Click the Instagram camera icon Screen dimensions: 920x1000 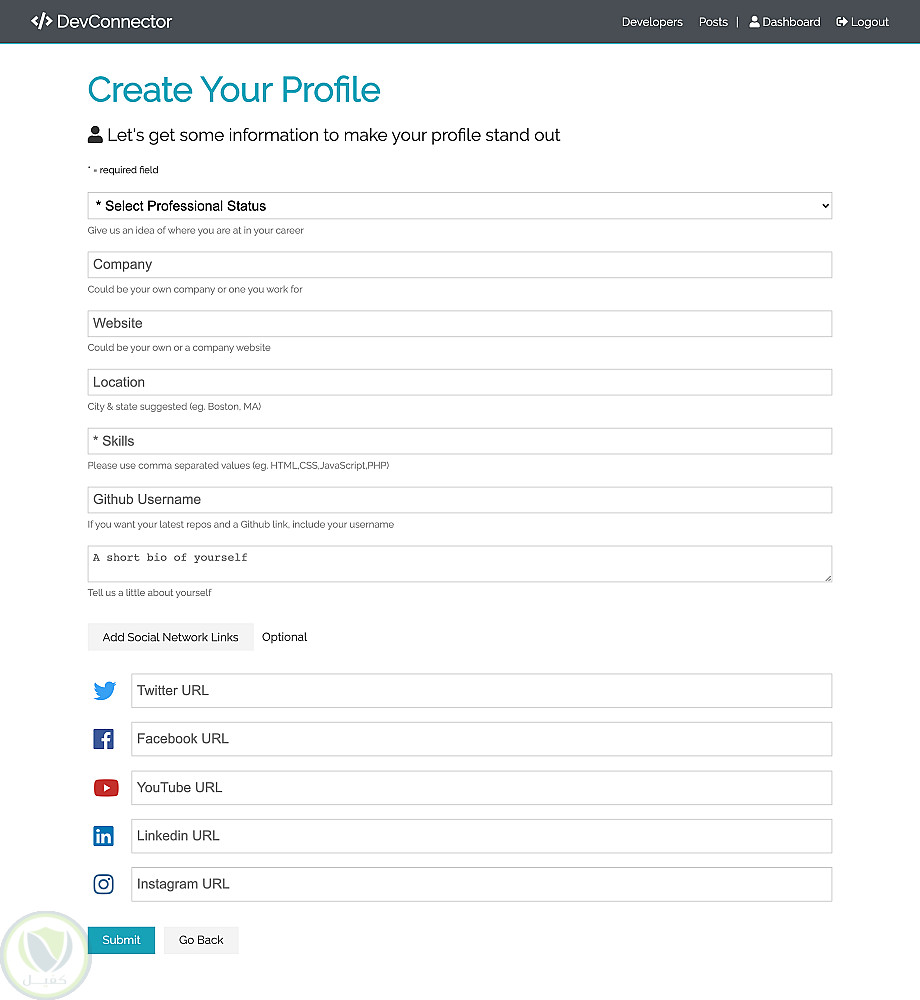click(103, 884)
